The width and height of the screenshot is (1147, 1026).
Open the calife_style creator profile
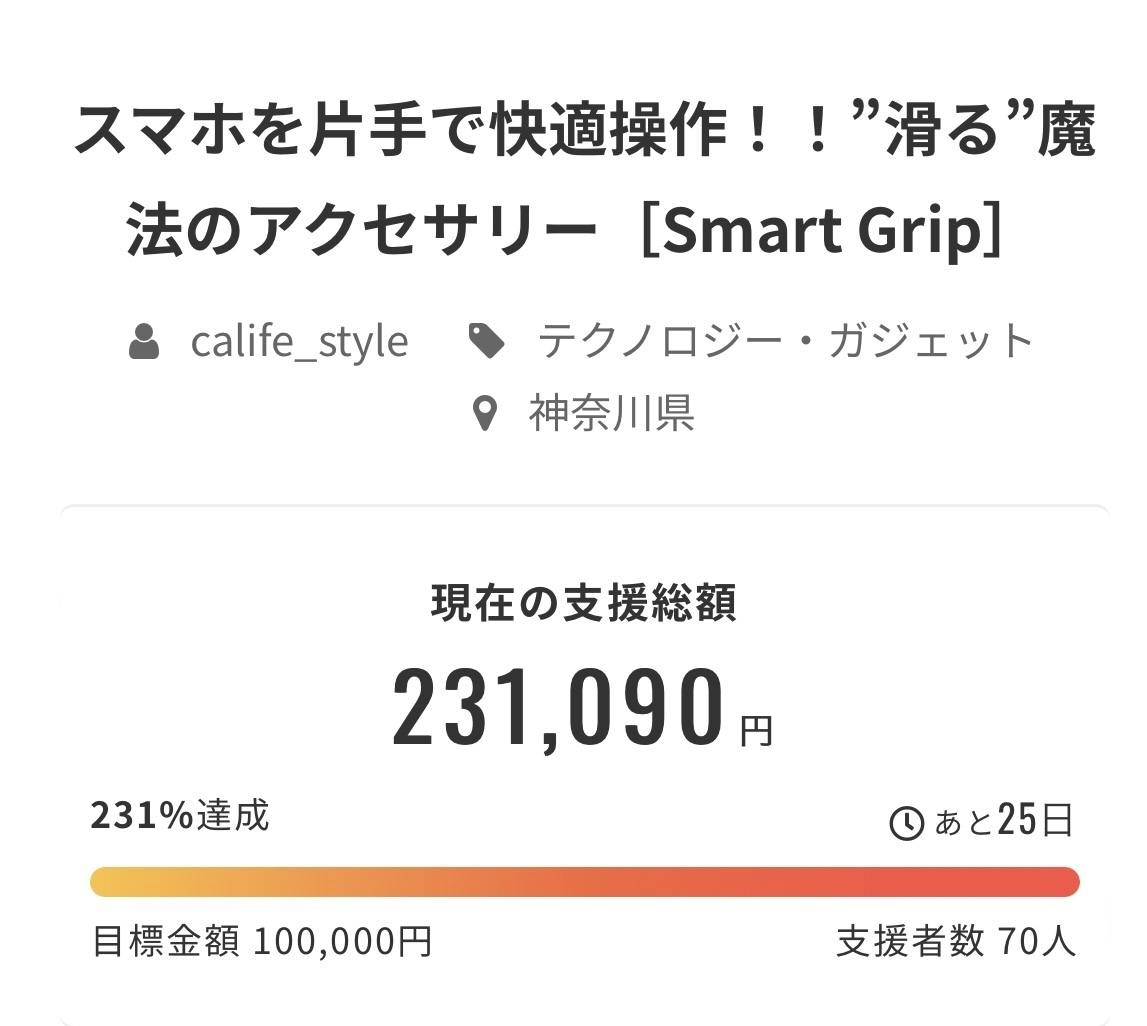(299, 341)
